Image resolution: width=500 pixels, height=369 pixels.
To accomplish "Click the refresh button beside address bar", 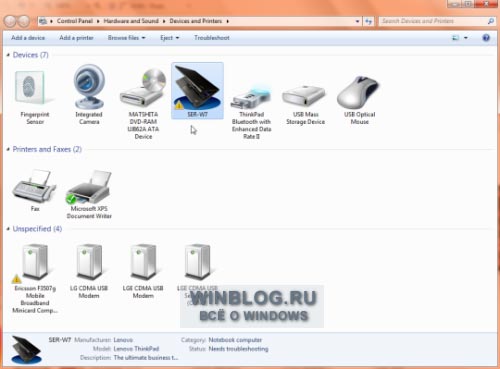I will coord(368,21).
